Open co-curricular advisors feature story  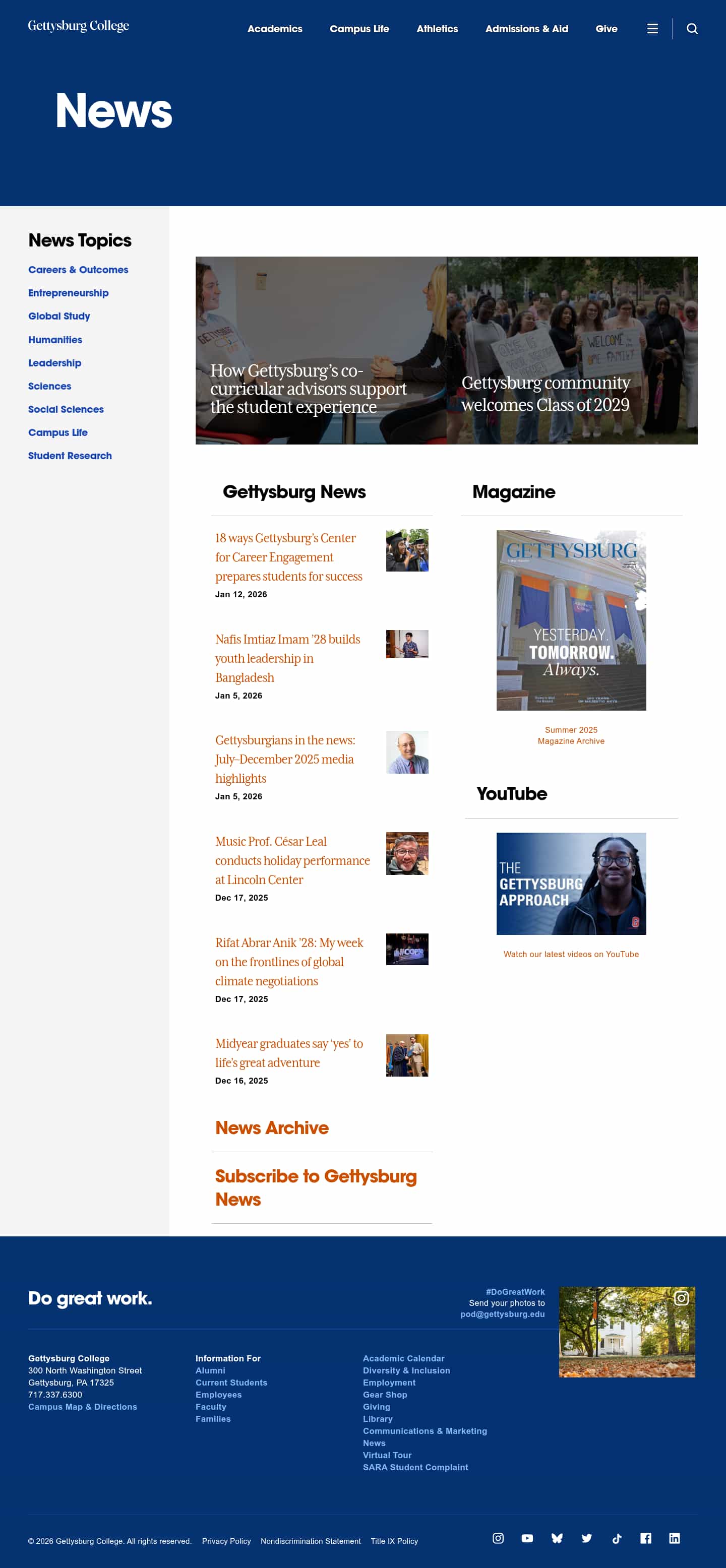[x=321, y=350]
